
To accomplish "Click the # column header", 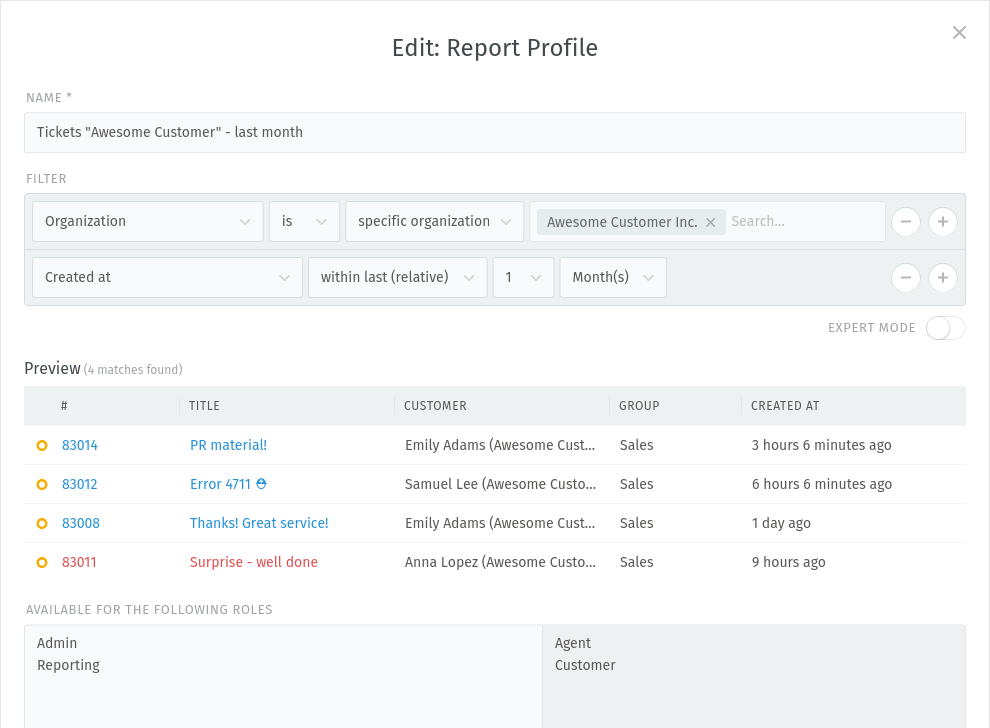I will point(64,406).
